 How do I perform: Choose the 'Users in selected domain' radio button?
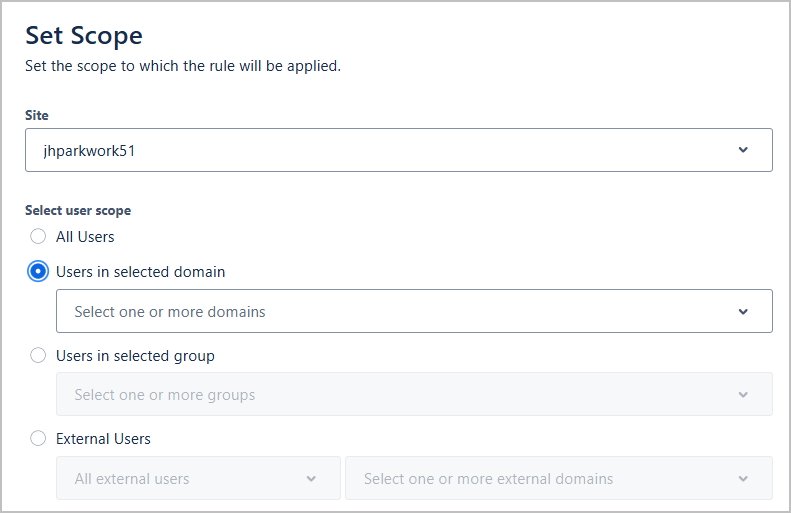[x=38, y=271]
